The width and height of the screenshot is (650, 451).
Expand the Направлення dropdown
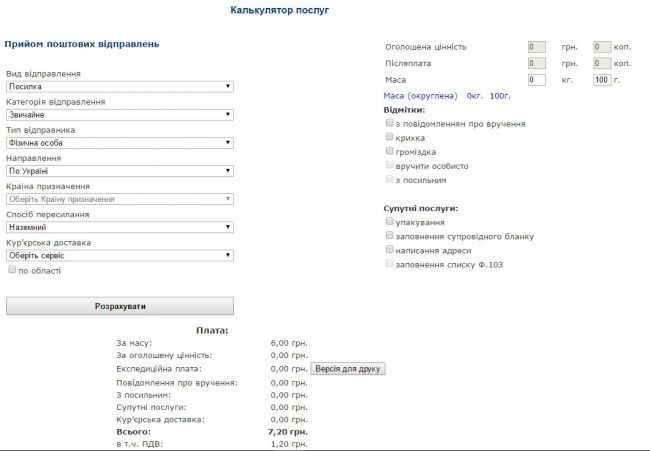tap(119, 171)
